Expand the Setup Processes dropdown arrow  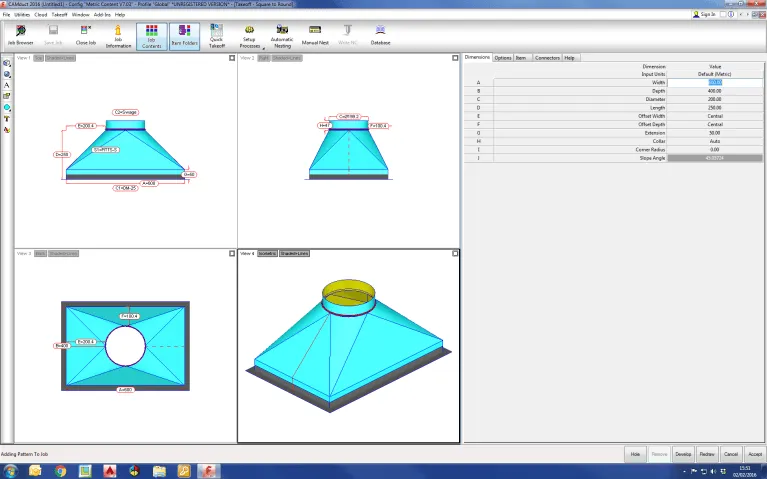point(263,48)
